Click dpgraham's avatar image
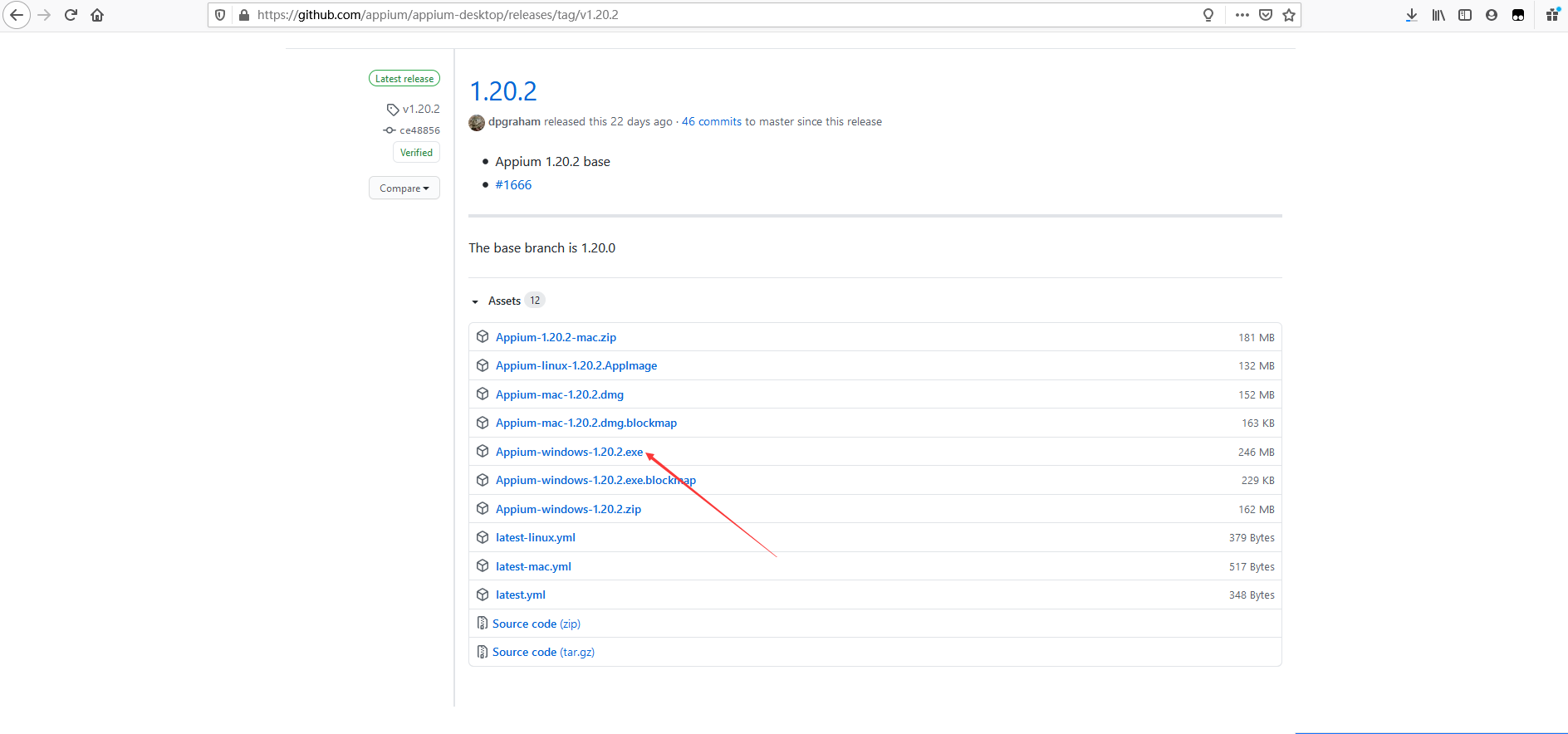1568x734 pixels. [477, 123]
